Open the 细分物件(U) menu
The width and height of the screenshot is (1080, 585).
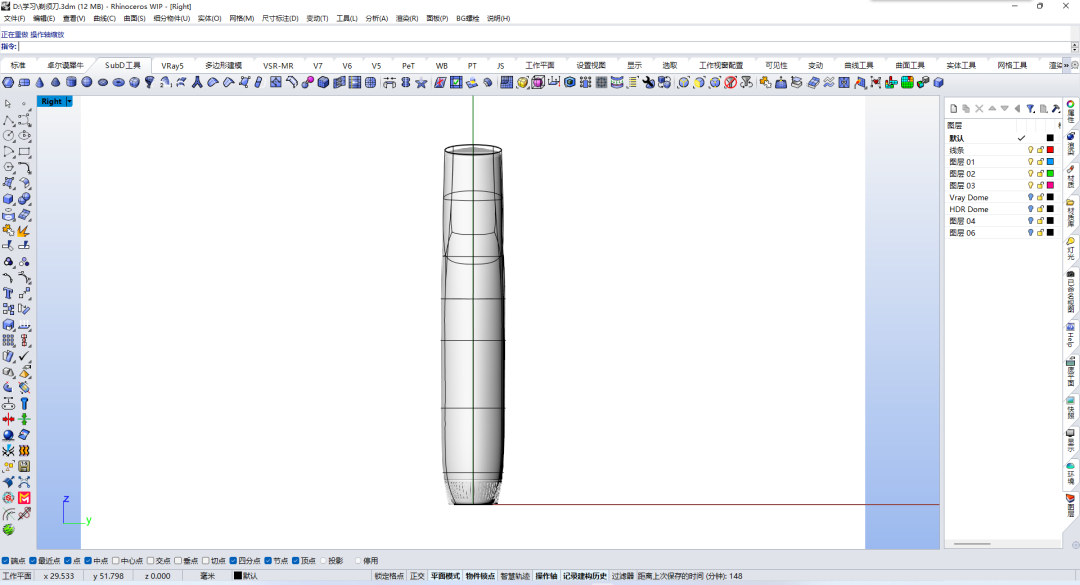[x=172, y=19]
